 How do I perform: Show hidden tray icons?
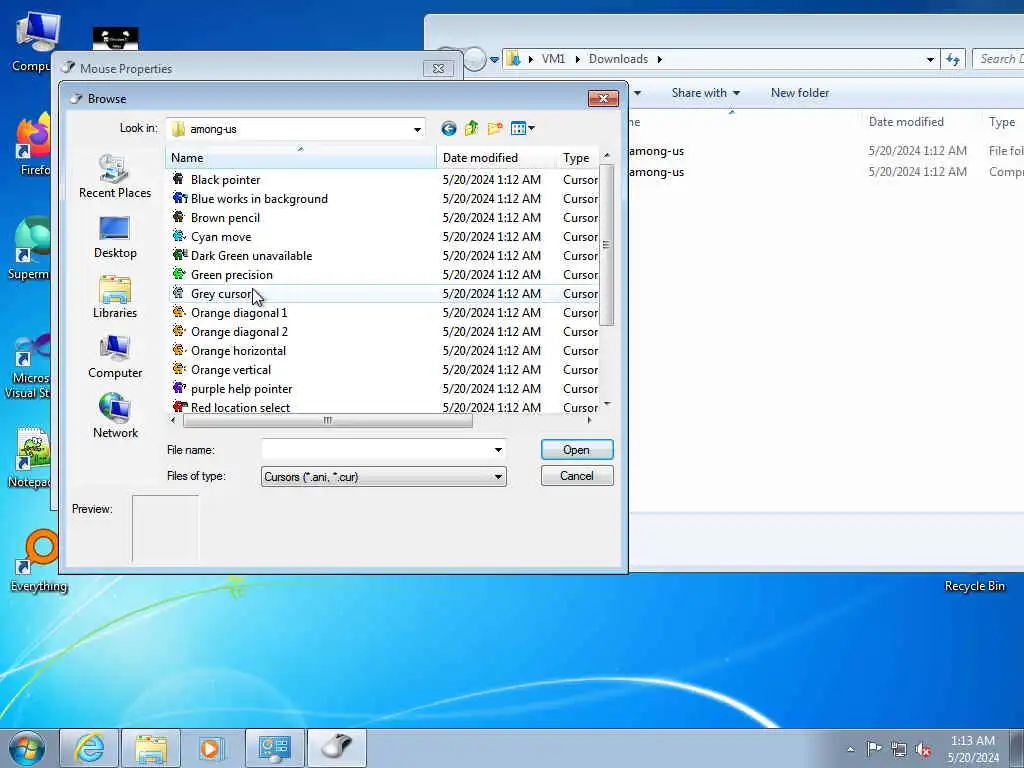point(850,749)
